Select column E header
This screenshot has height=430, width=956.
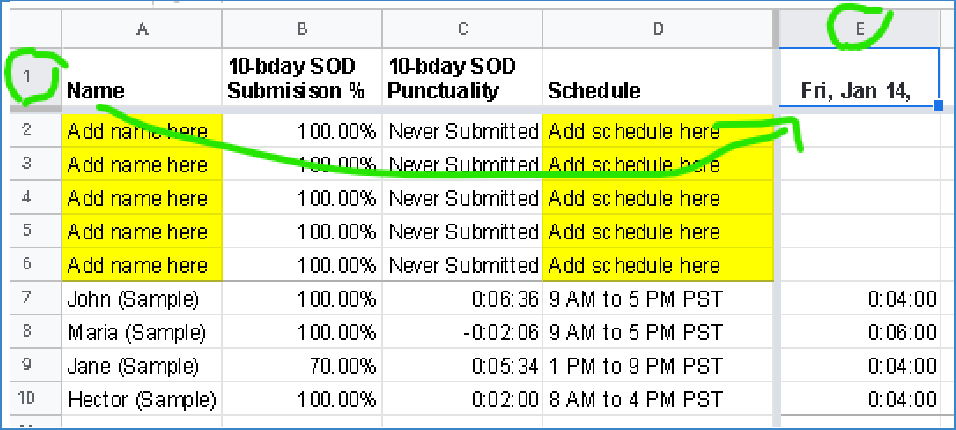(860, 30)
